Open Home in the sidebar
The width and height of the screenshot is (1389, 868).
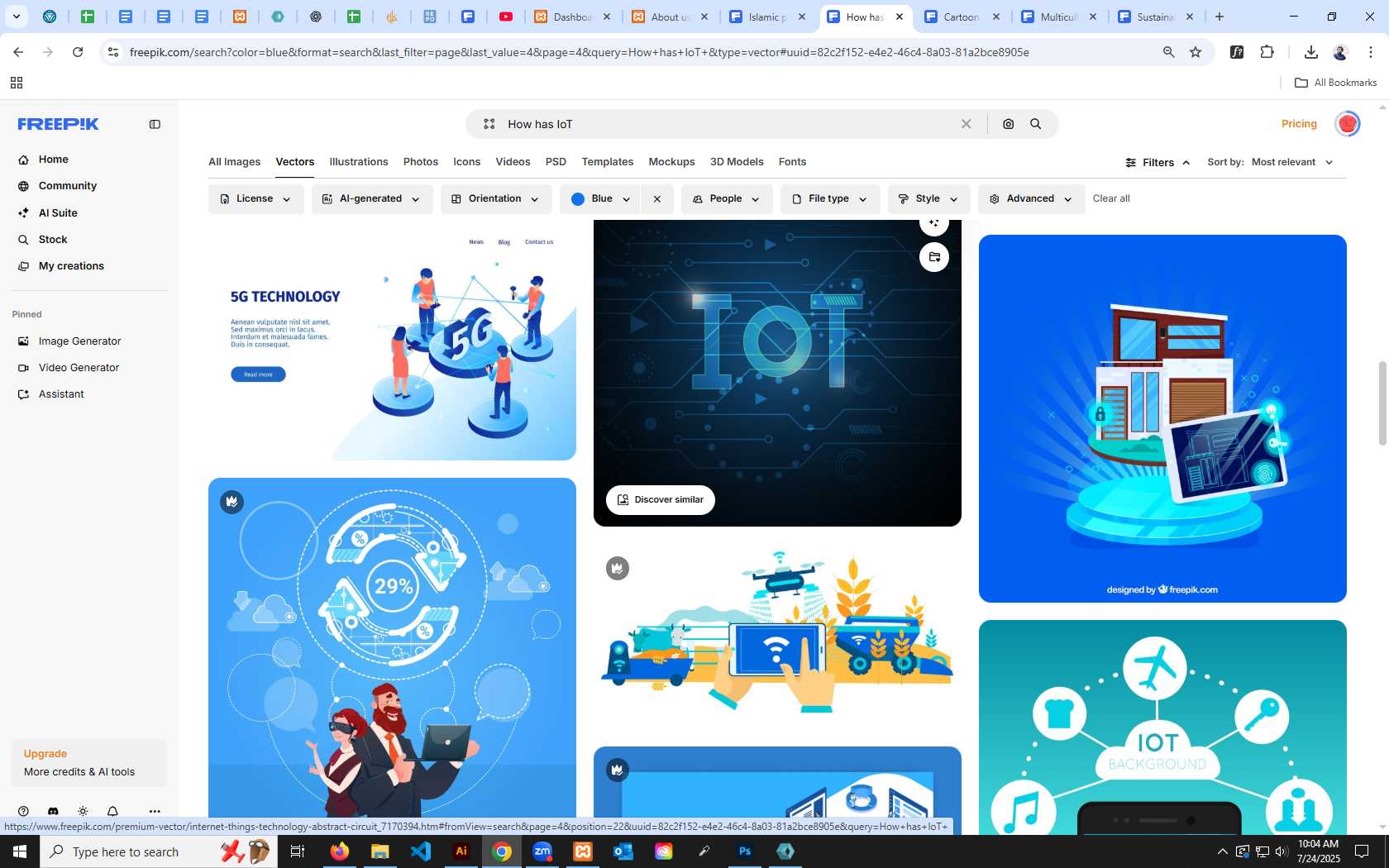53,160
